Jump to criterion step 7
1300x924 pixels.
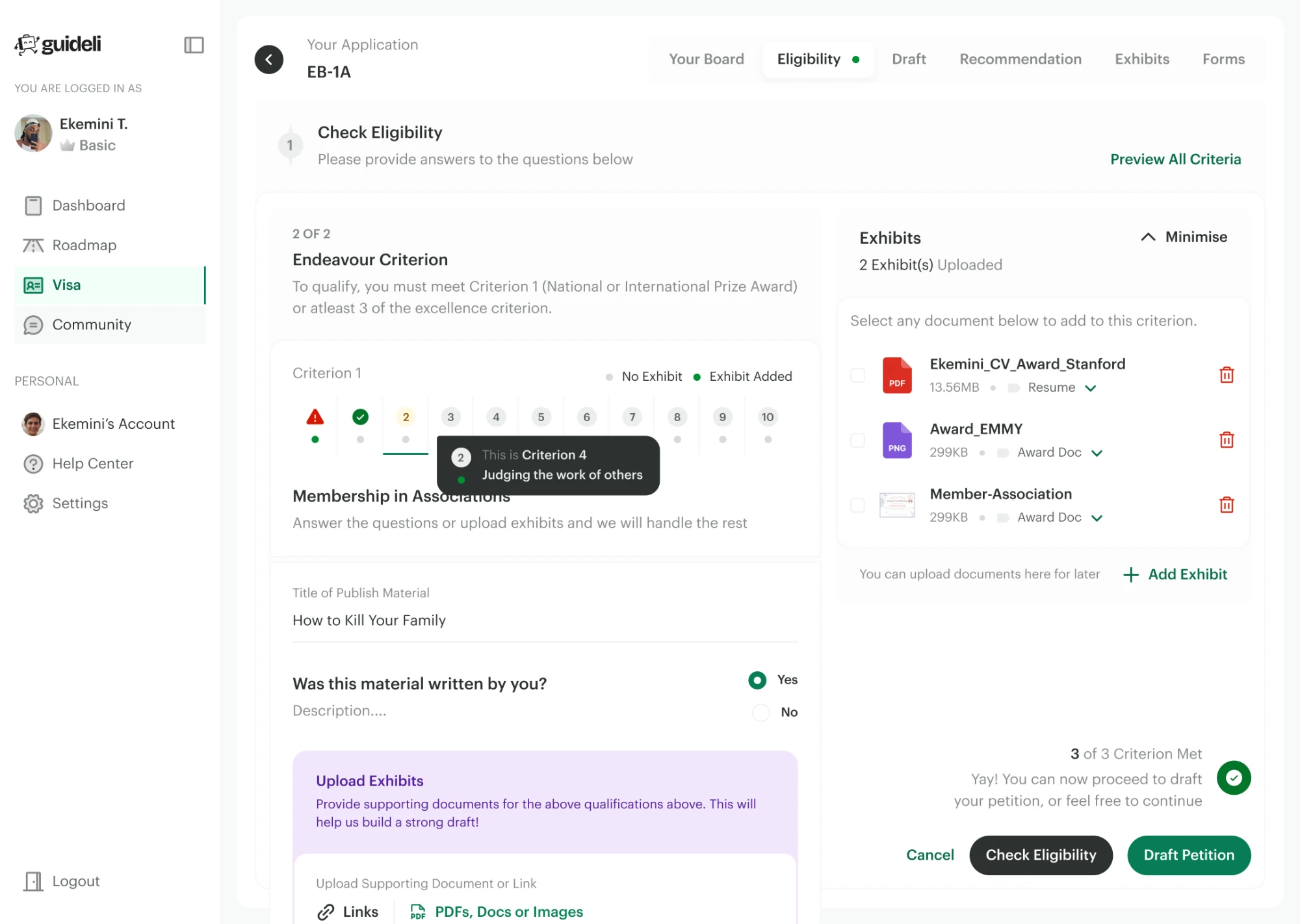[x=632, y=417]
